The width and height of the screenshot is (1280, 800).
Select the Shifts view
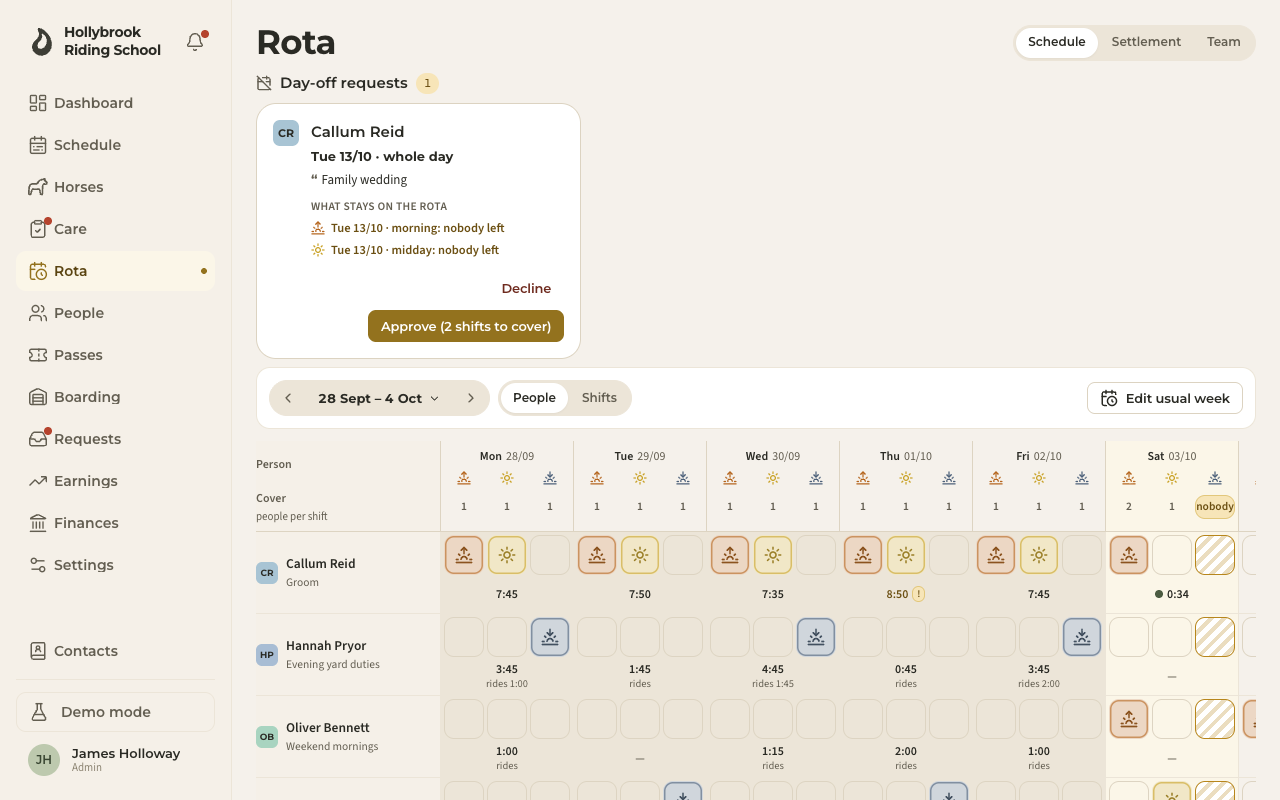tap(599, 398)
